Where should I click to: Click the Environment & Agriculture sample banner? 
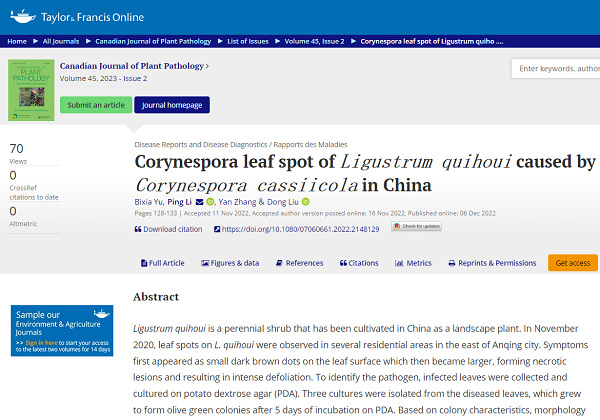coord(61,330)
